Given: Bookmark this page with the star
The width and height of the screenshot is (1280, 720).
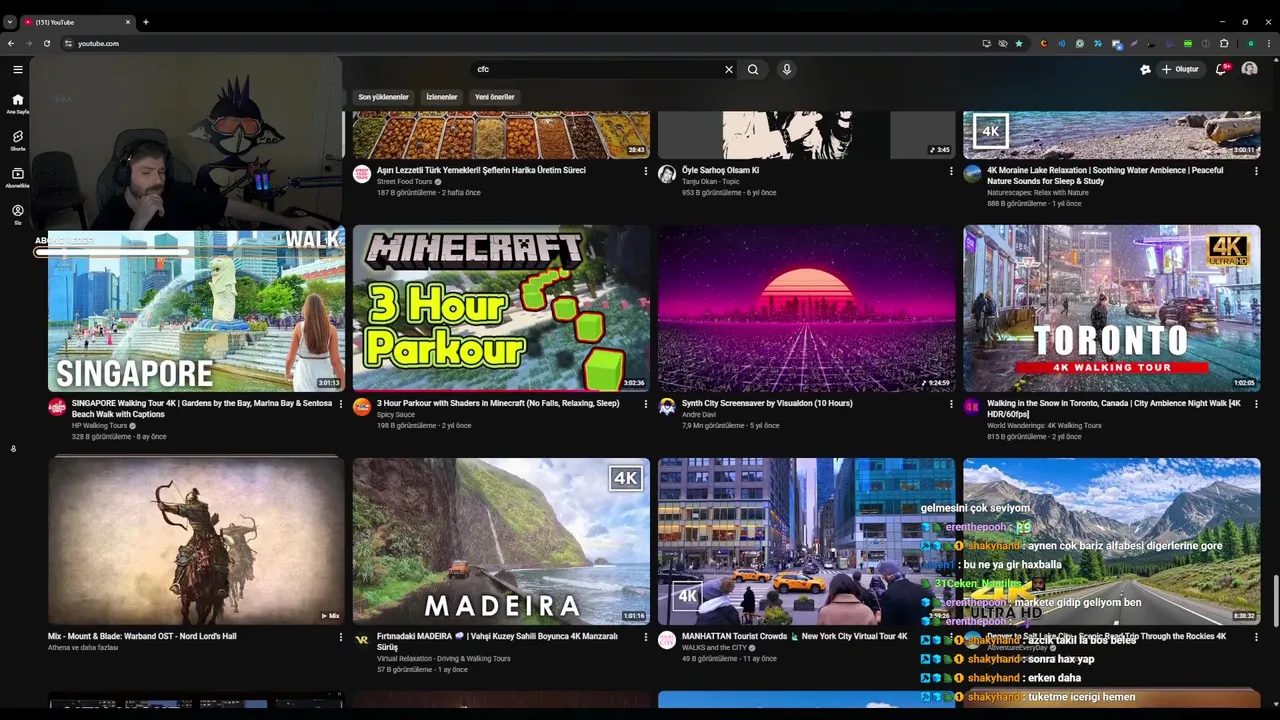Looking at the screenshot, I should click(x=1019, y=43).
